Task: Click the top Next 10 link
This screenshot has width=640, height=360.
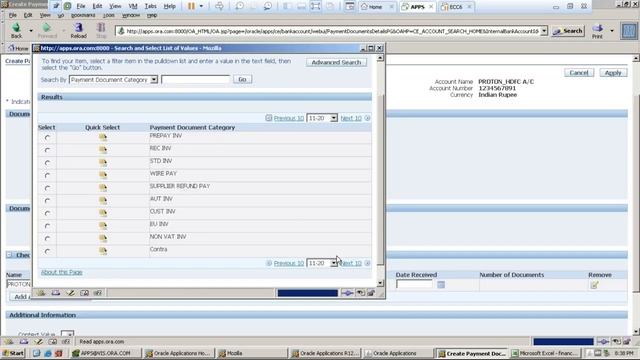Action: coord(351,118)
